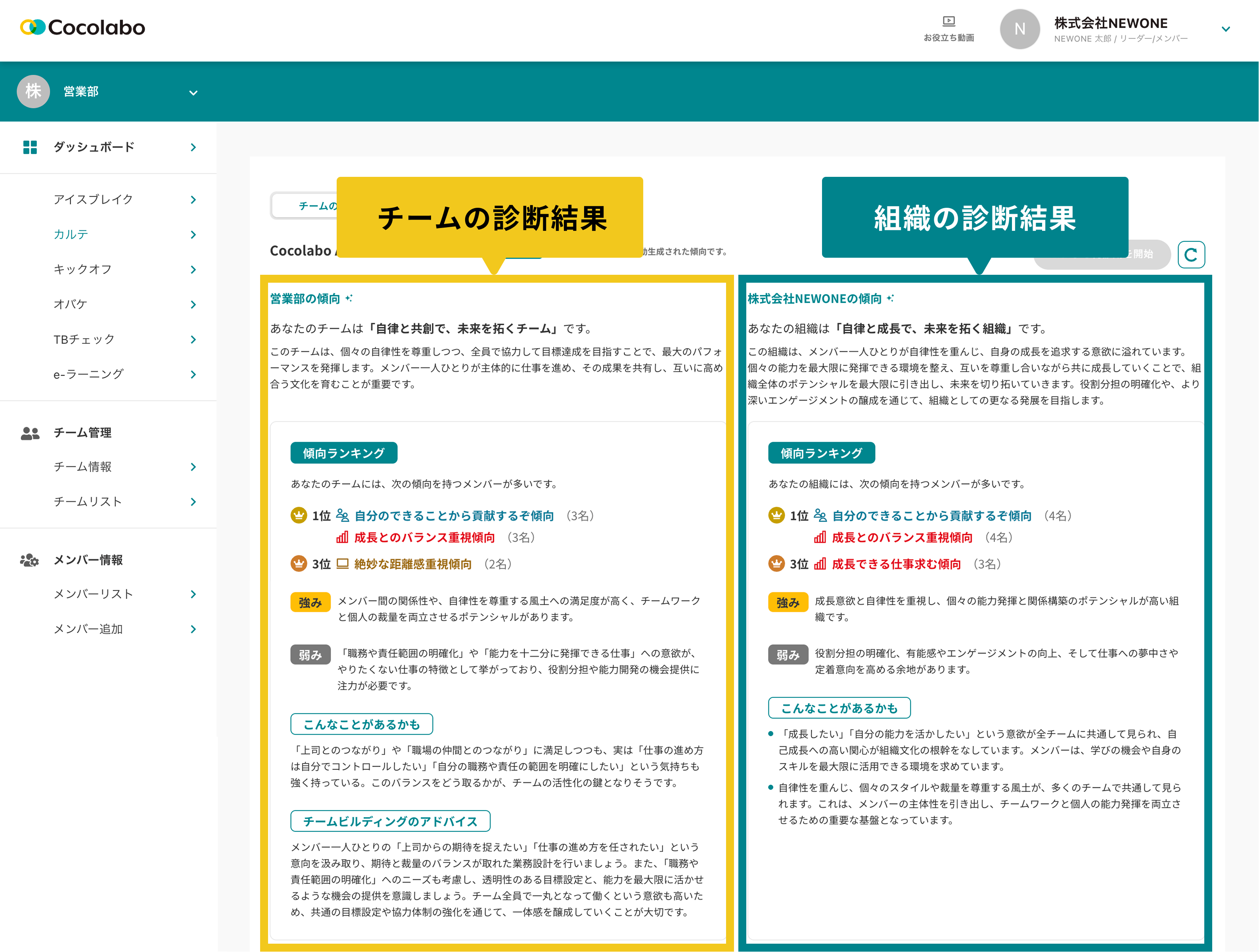Open キックオフ in the sidebar
Viewport: 1259px width, 952px height.
[82, 269]
